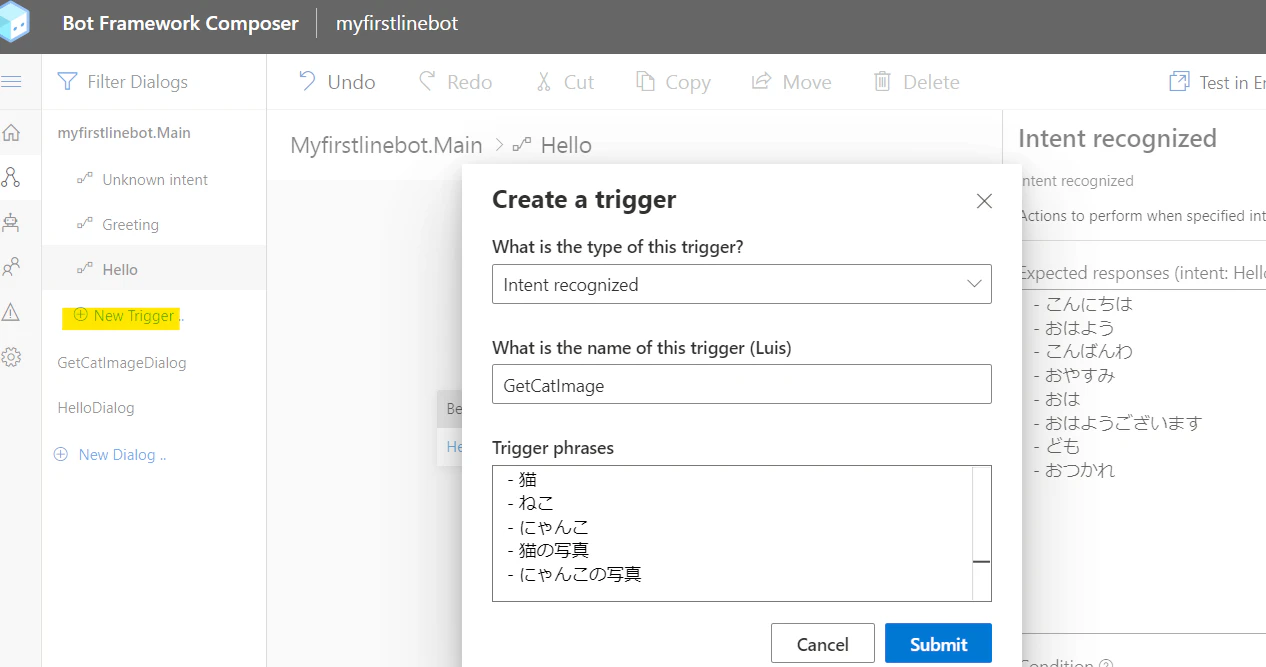Click the Cancel button
Viewport: 1266px width, 667px height.
tap(823, 644)
